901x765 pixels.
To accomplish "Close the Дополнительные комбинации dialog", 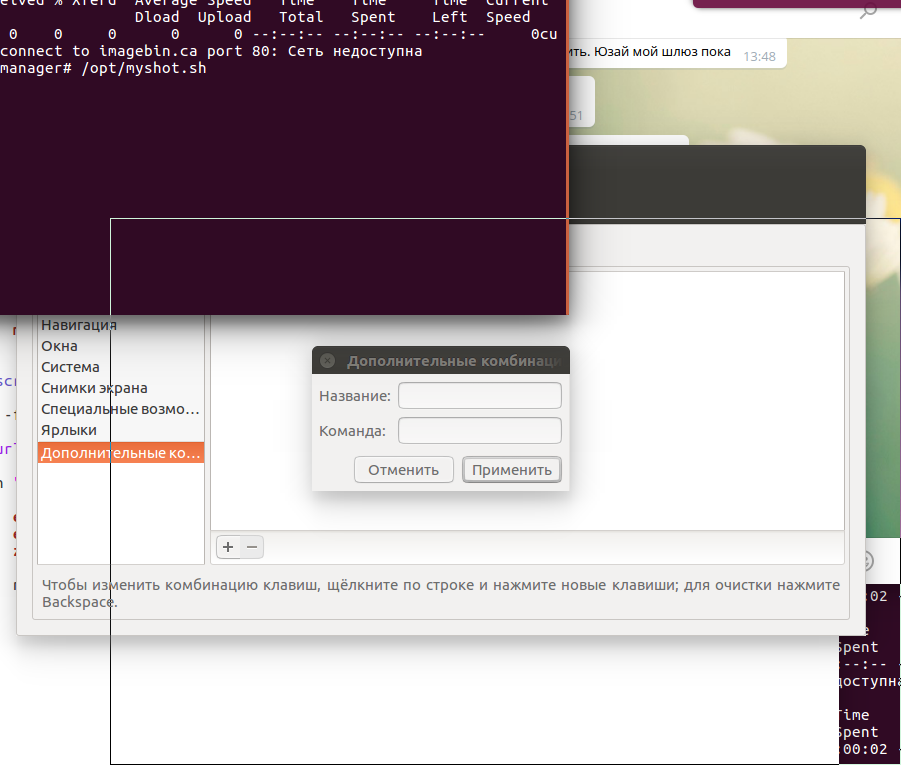I will pos(328,360).
